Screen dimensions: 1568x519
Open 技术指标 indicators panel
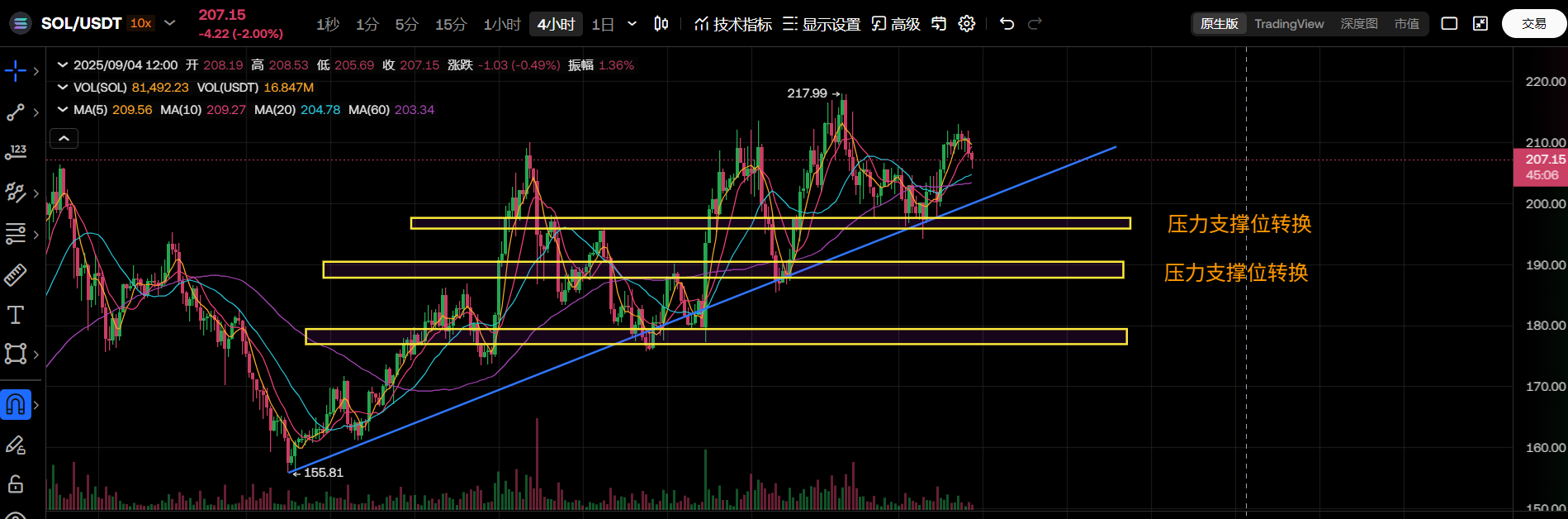pyautogui.click(x=733, y=25)
